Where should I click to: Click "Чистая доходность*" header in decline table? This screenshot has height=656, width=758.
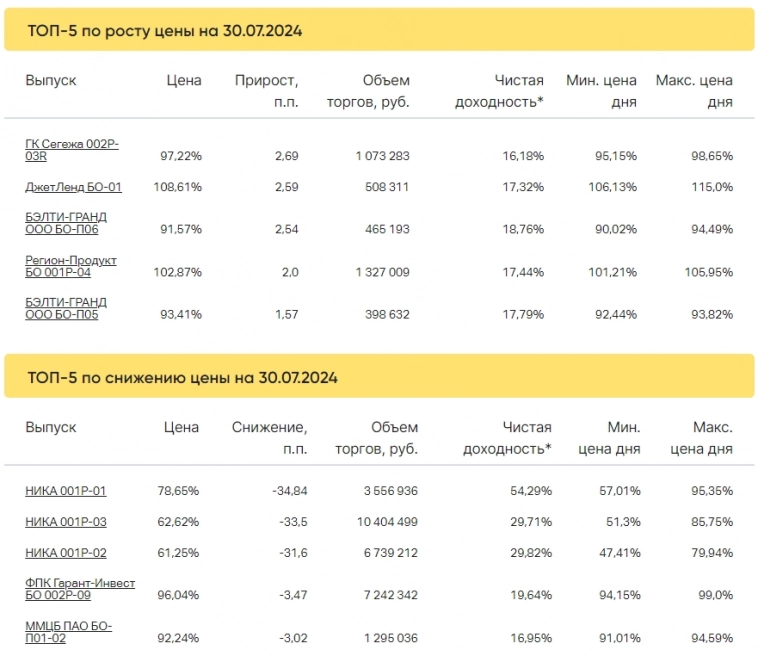507,438
